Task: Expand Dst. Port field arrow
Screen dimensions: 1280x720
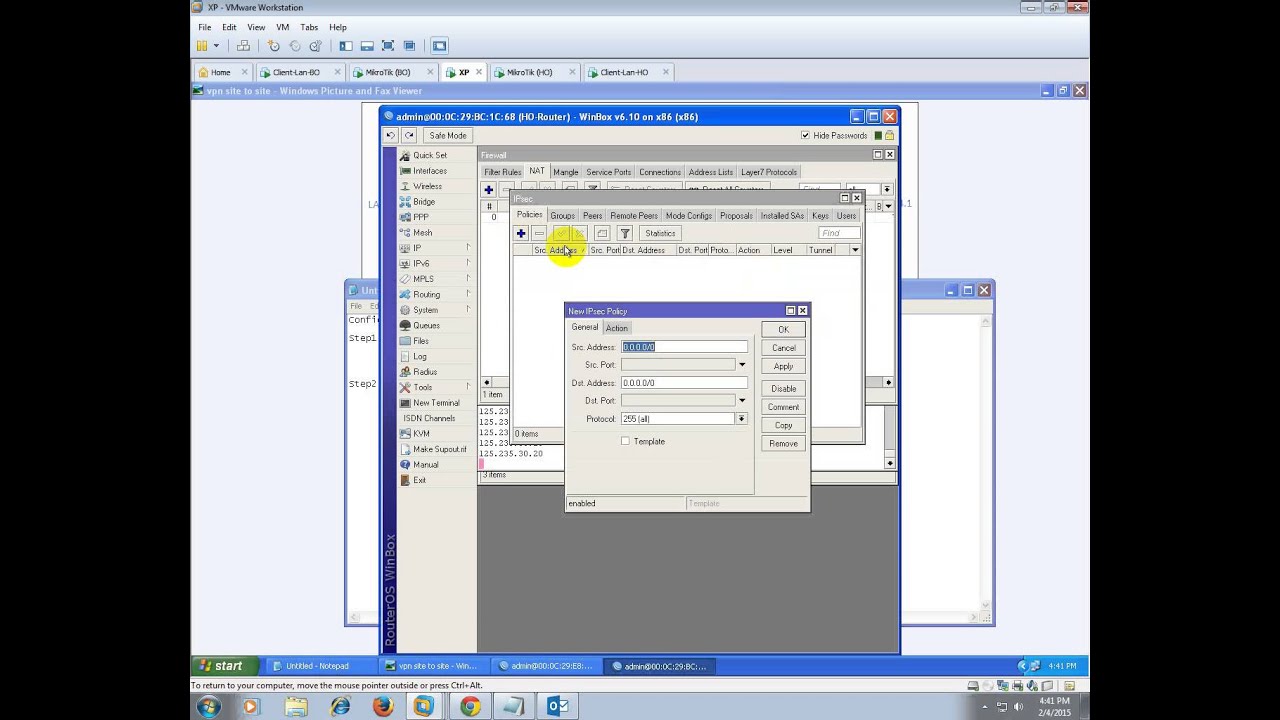Action: point(741,401)
